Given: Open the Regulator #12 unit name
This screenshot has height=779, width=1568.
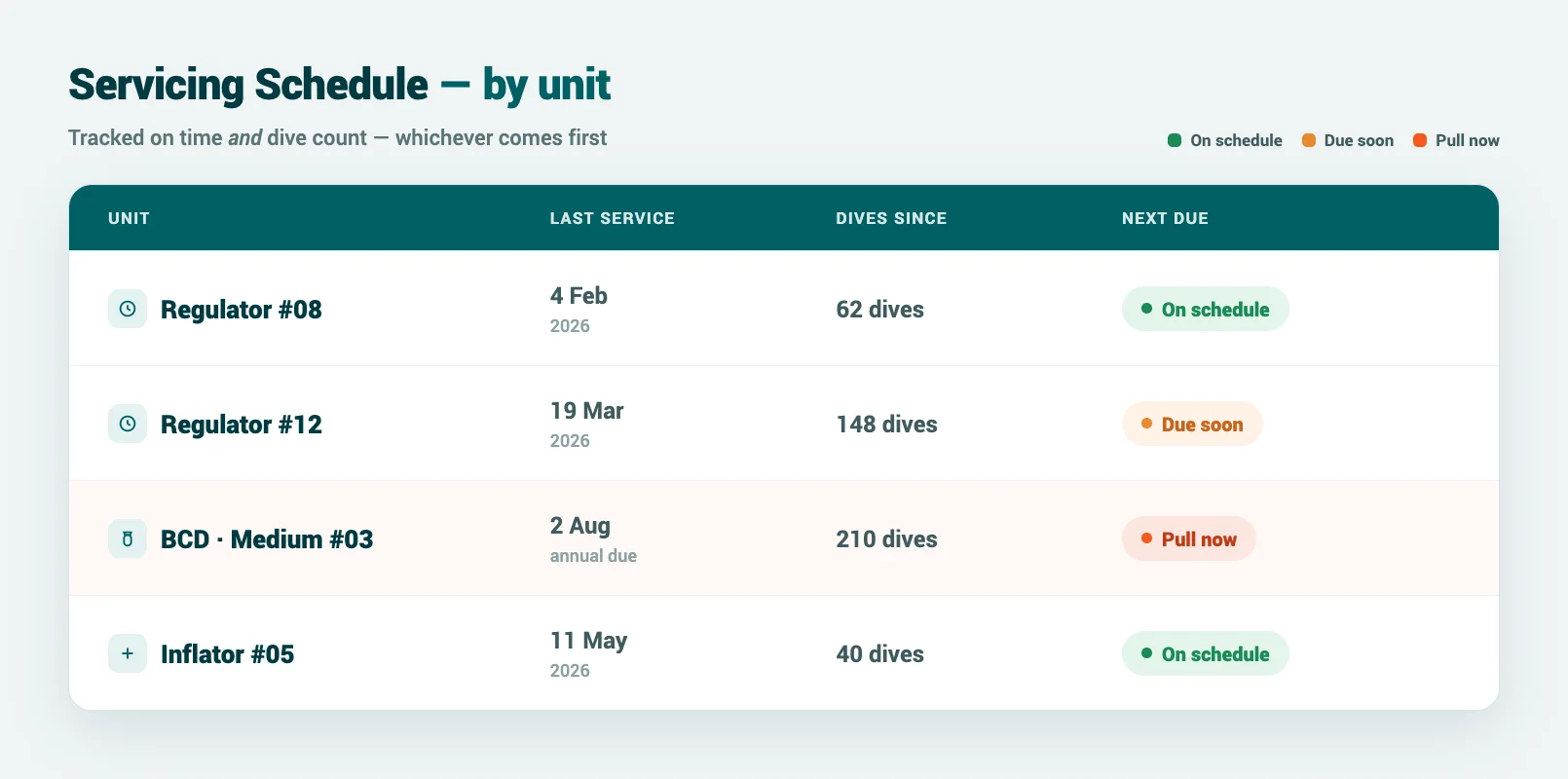Looking at the screenshot, I should (x=242, y=425).
